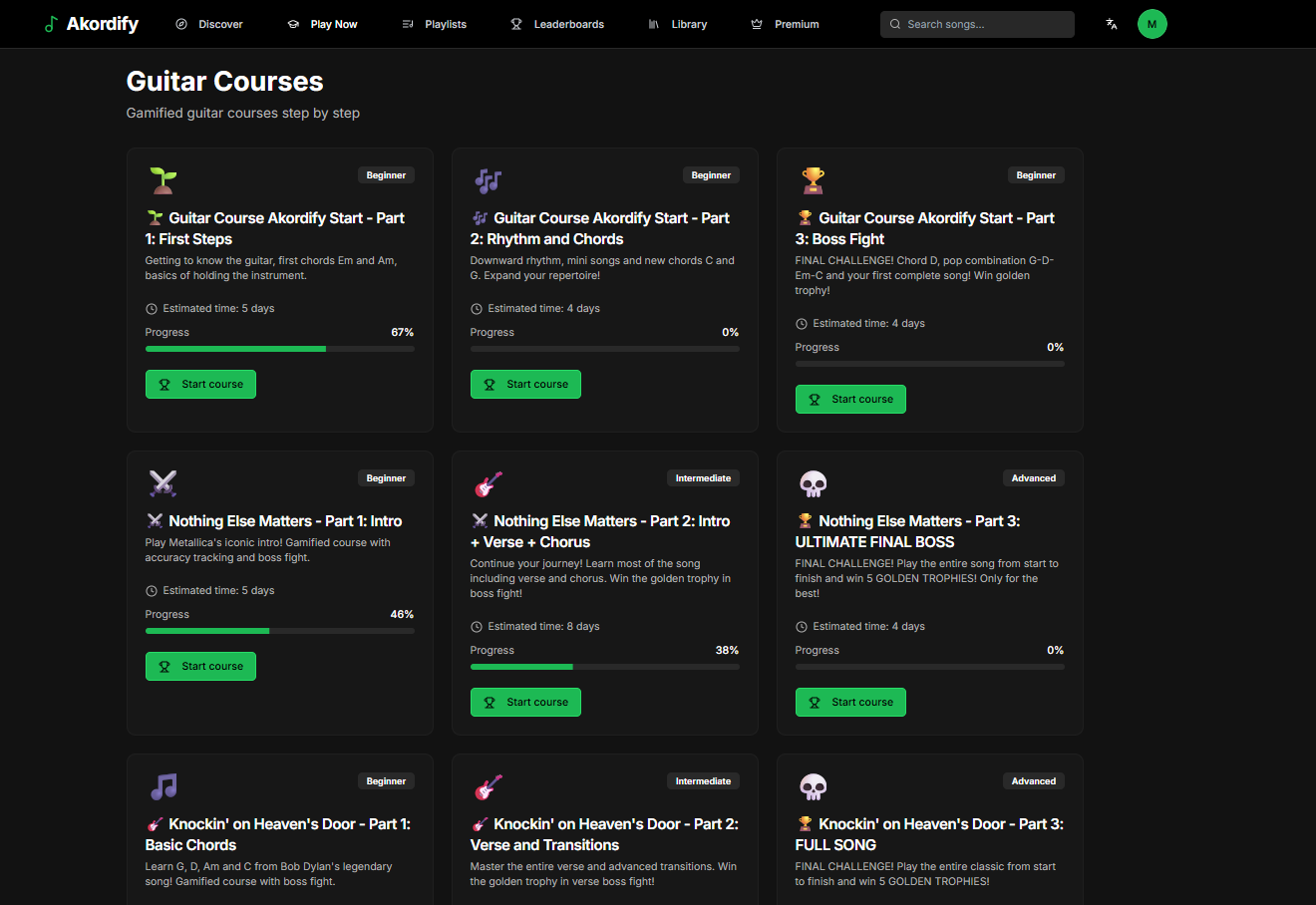Click the list icon next to Playlists

408,24
